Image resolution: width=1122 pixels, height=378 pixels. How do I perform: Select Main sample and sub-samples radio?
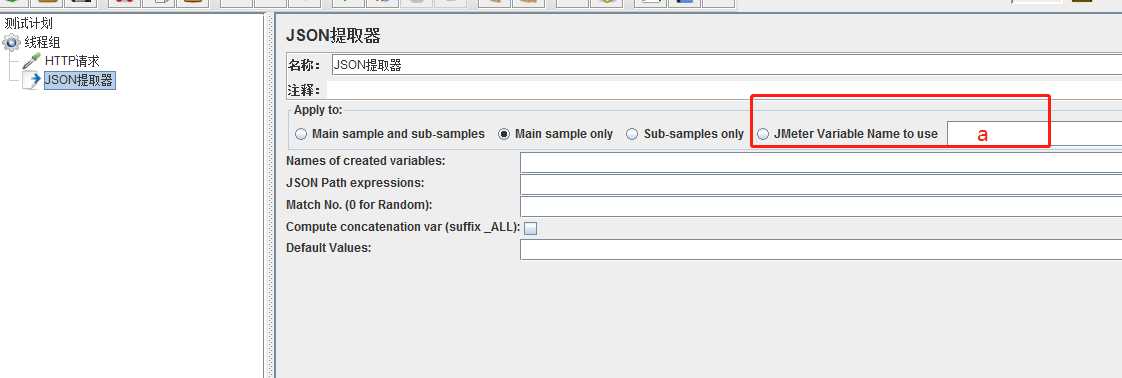tap(301, 134)
